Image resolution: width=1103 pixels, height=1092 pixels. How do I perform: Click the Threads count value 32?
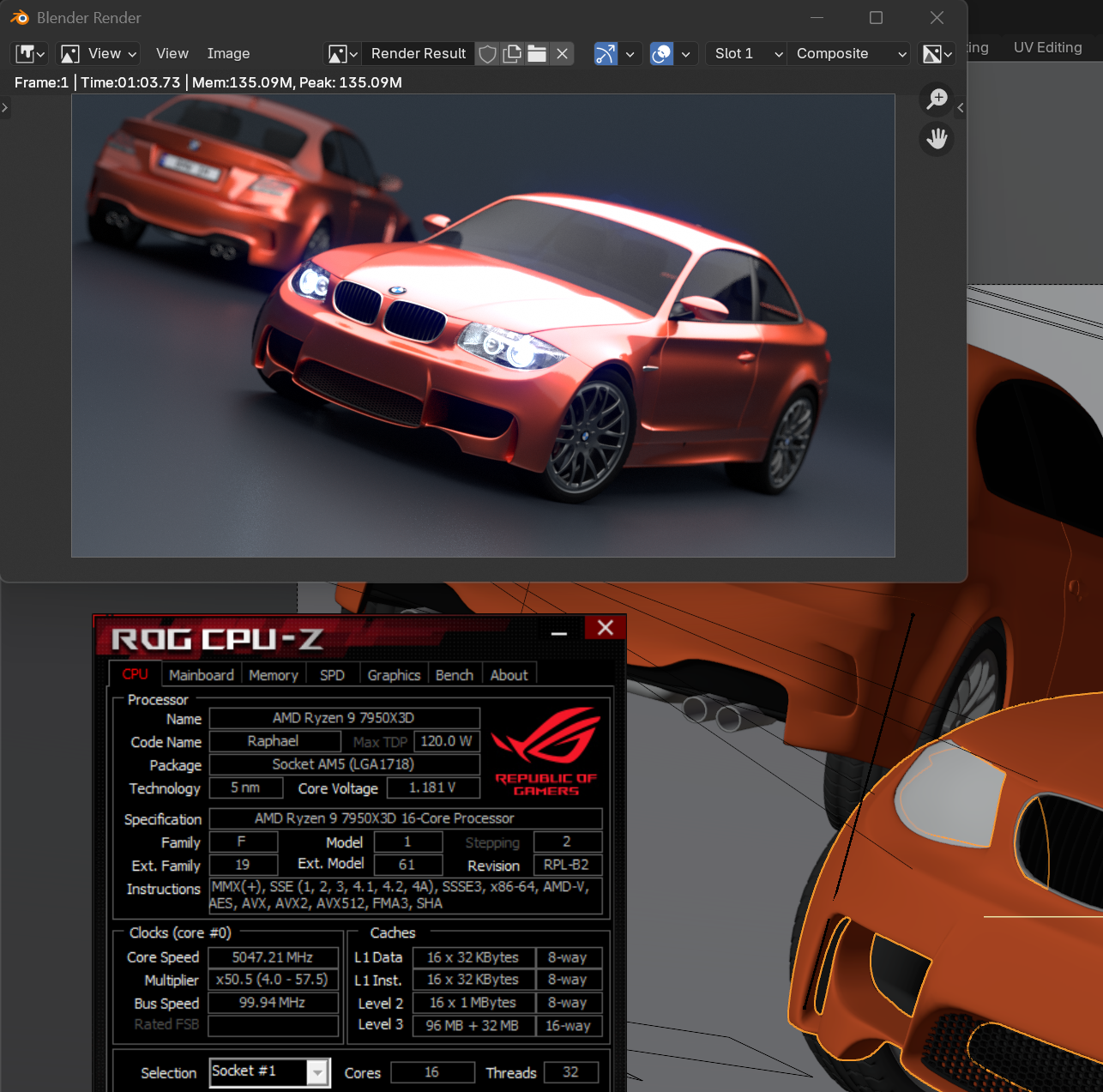point(570,1072)
